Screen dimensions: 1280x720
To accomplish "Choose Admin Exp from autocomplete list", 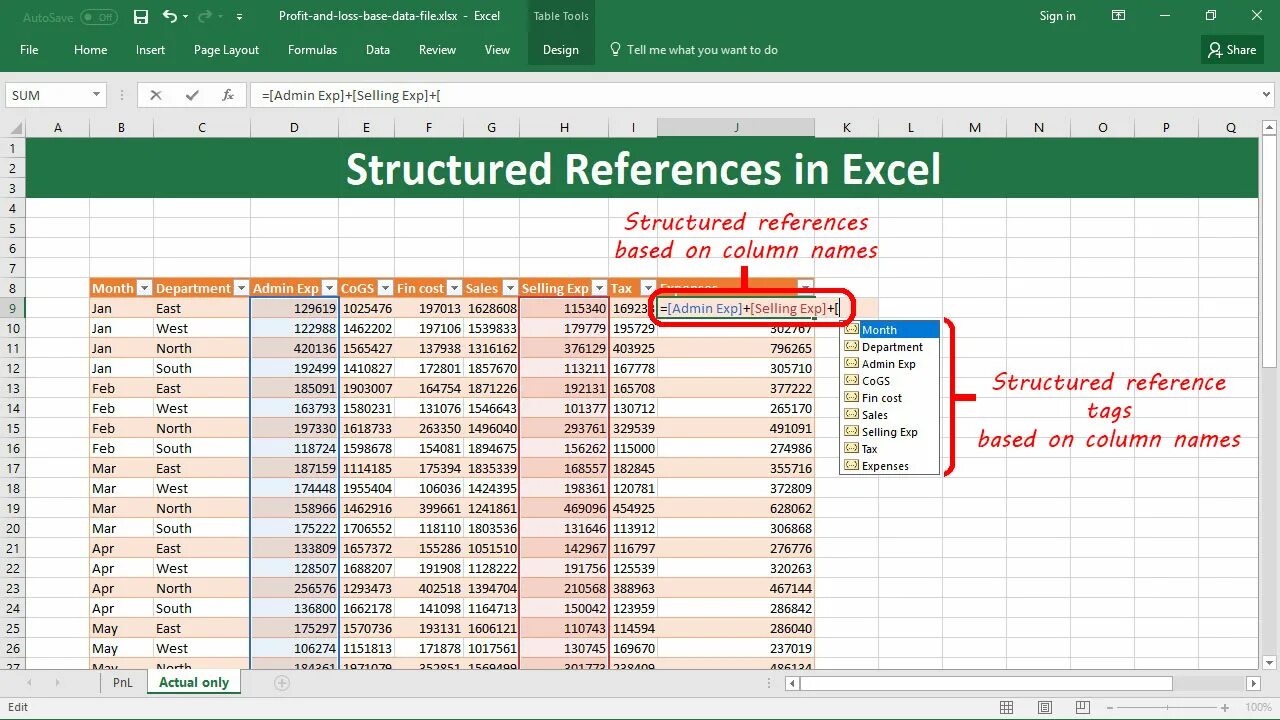I will [890, 364].
